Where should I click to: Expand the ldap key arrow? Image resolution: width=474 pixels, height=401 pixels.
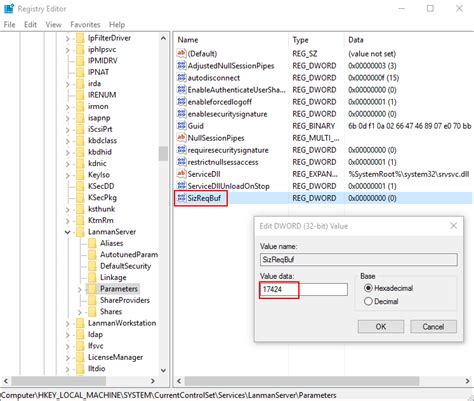pos(68,335)
